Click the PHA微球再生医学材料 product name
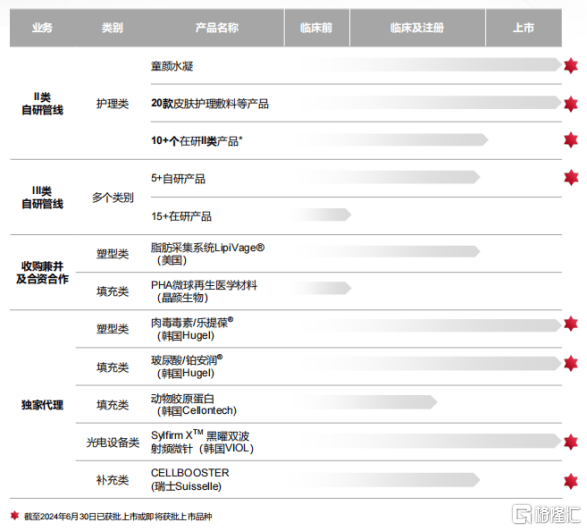Image resolution: width=587 pixels, height=531 pixels. 204,291
